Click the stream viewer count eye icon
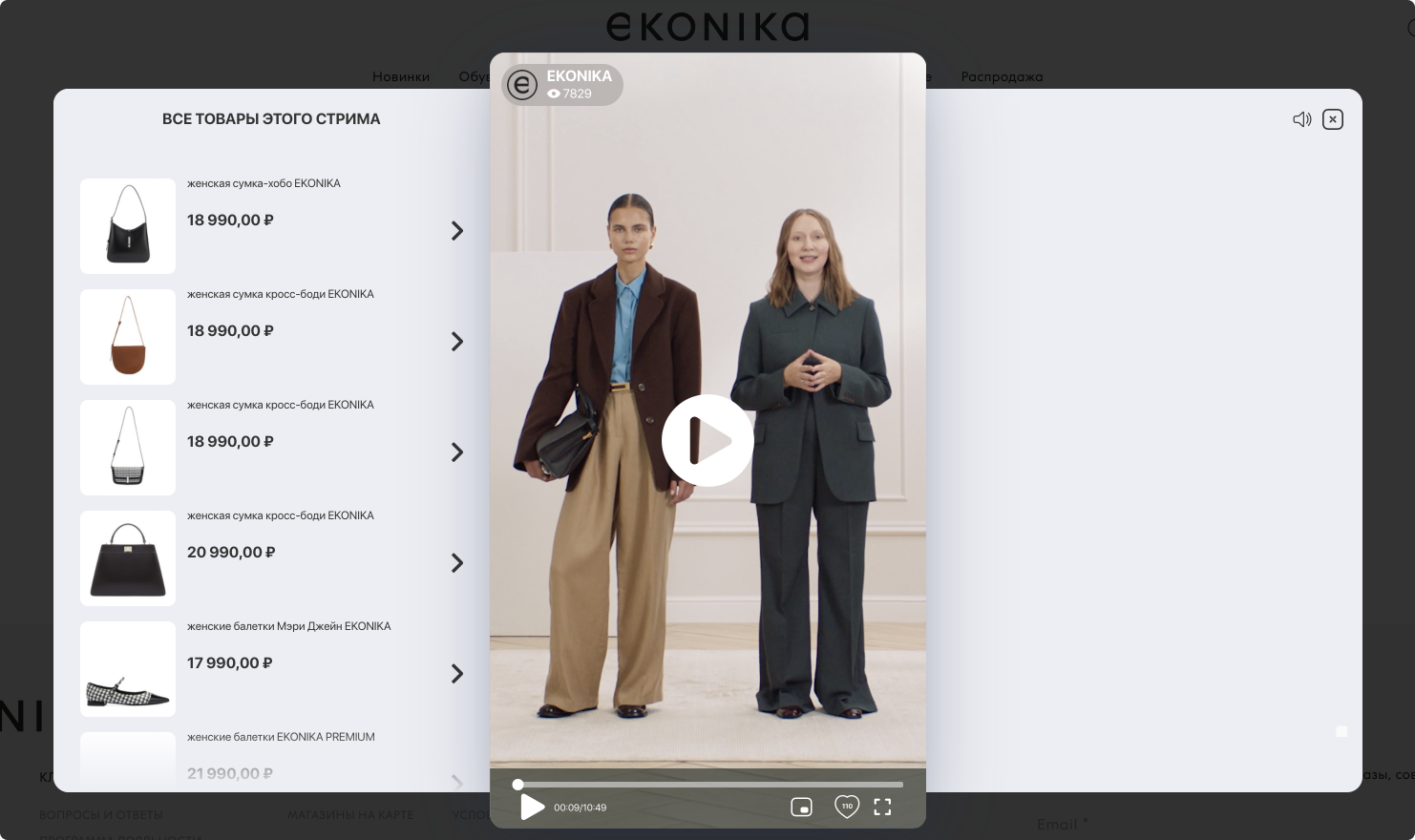1415x840 pixels. pos(554,94)
